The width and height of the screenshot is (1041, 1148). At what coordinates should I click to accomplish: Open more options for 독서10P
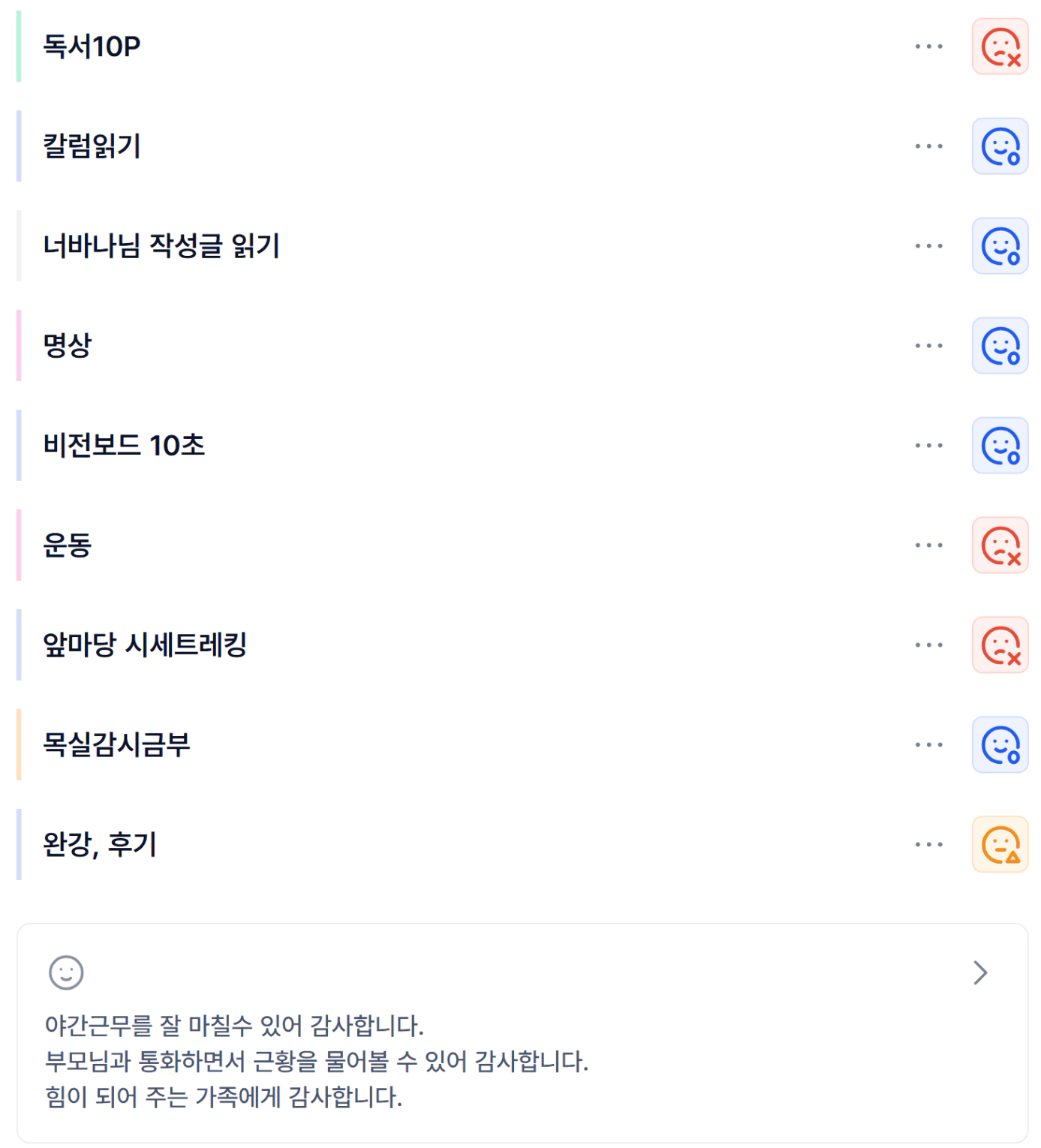click(x=928, y=47)
